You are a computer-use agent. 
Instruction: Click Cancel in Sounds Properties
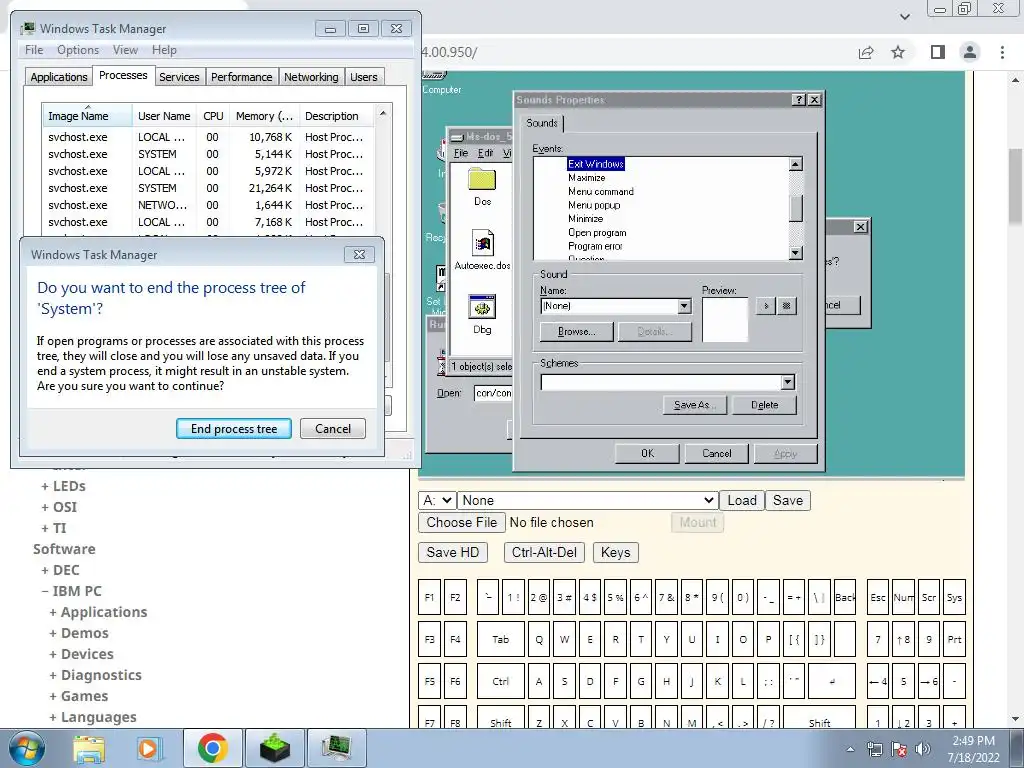pyautogui.click(x=716, y=453)
